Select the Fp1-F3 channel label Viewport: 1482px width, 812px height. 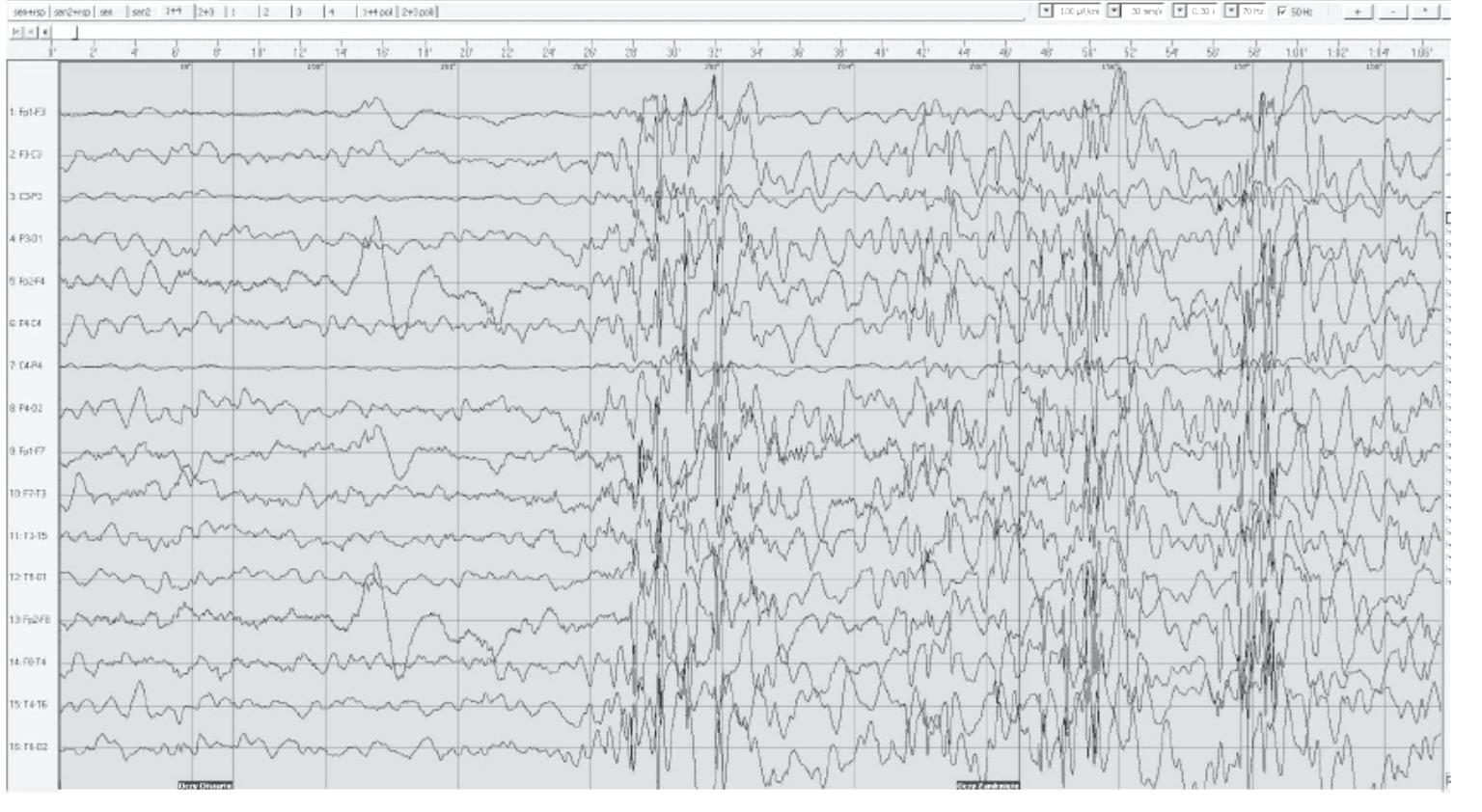[28, 113]
